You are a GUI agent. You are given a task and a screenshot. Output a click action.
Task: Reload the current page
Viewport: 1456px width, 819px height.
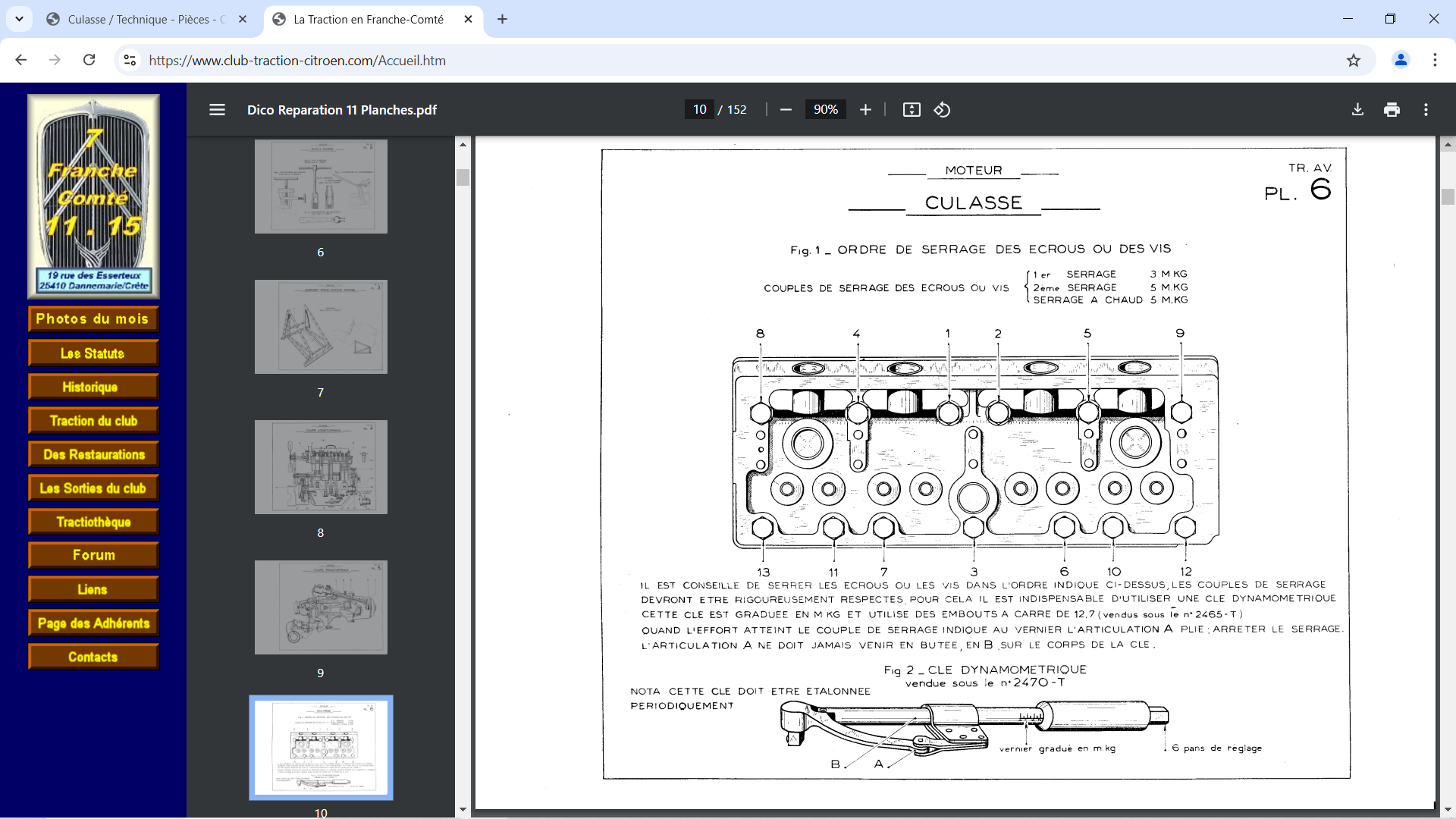pyautogui.click(x=89, y=60)
